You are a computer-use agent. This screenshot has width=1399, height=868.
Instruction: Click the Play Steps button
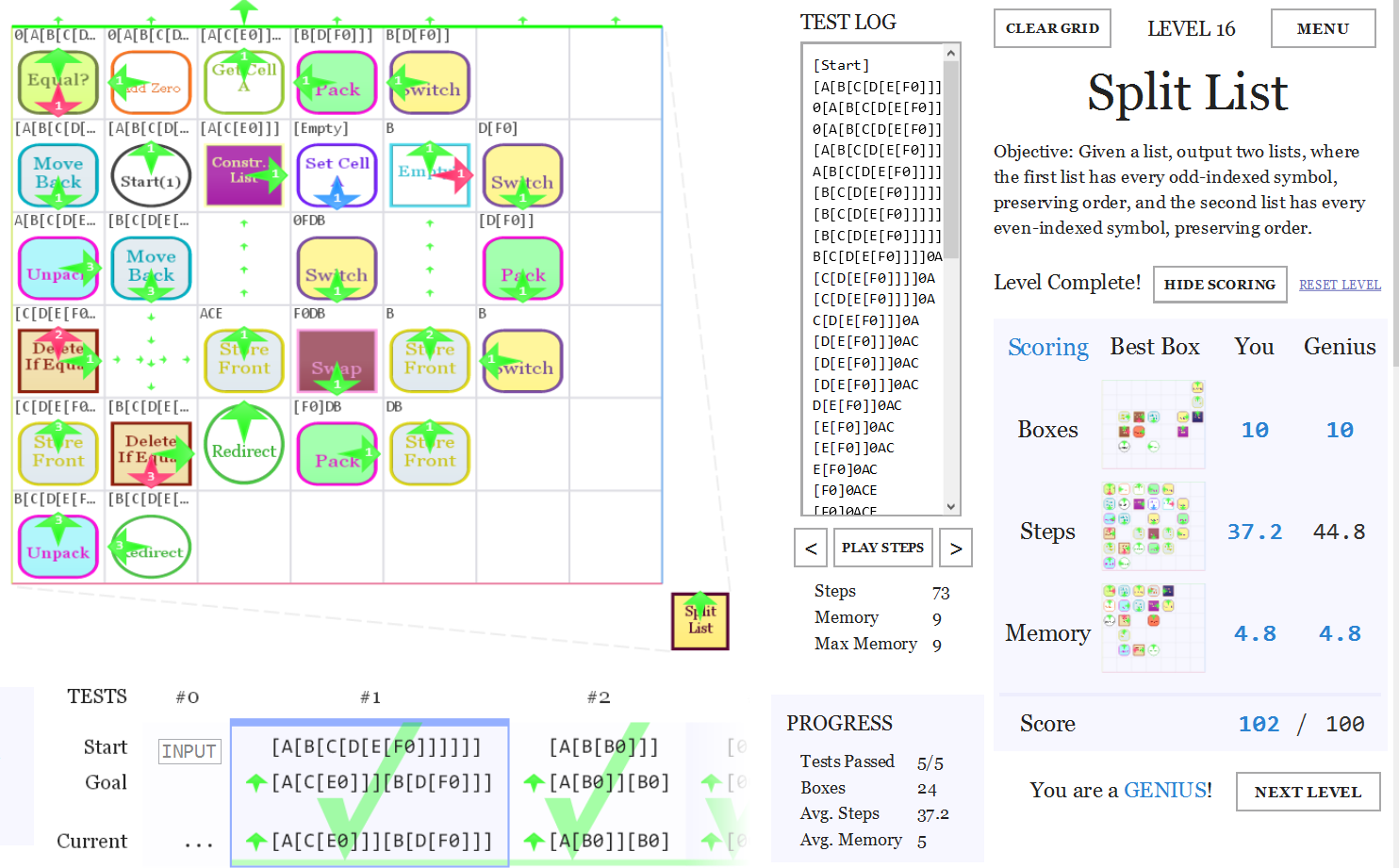pyautogui.click(x=882, y=548)
